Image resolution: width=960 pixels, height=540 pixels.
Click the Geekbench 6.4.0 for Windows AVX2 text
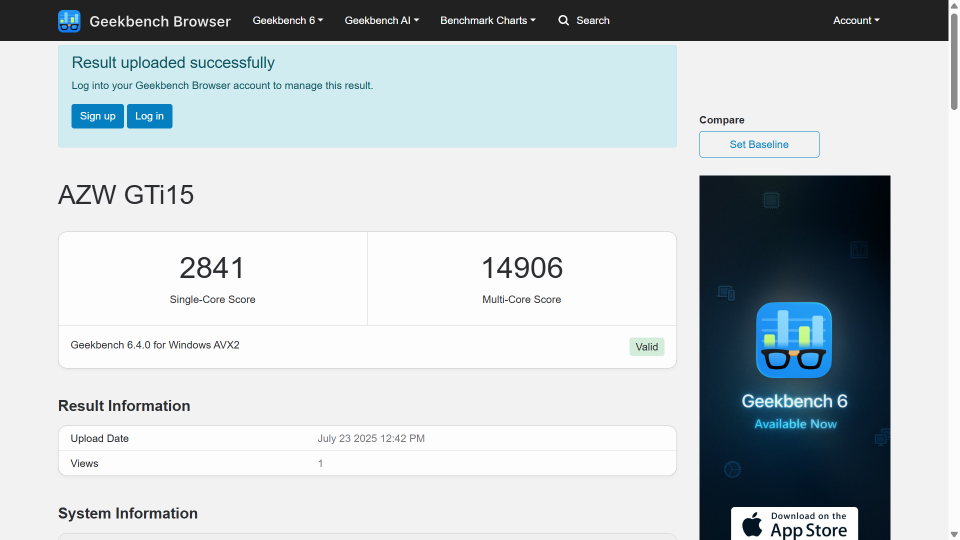[155, 345]
